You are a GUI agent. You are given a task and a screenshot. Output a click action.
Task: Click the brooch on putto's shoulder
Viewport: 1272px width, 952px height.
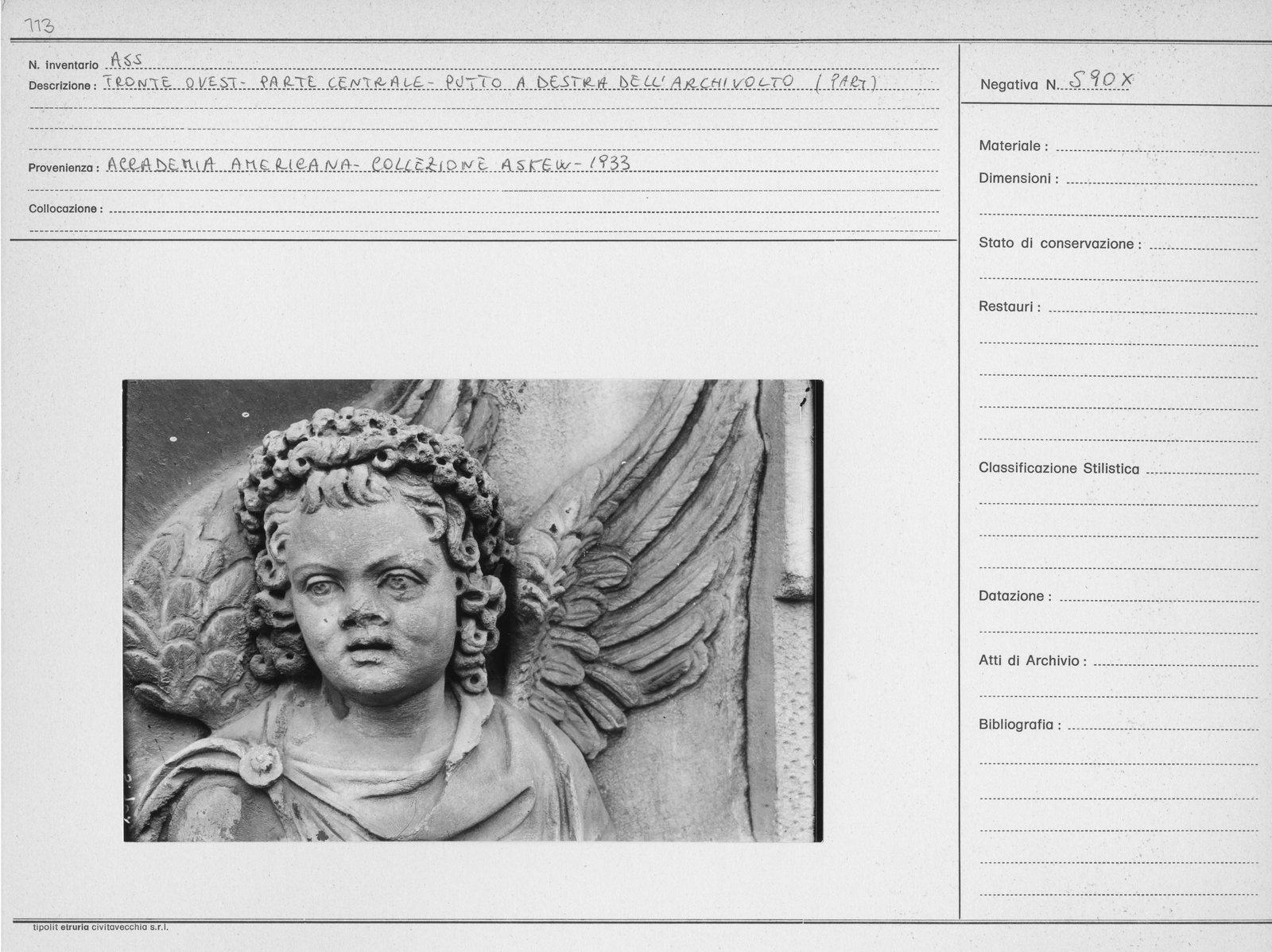tap(261, 764)
